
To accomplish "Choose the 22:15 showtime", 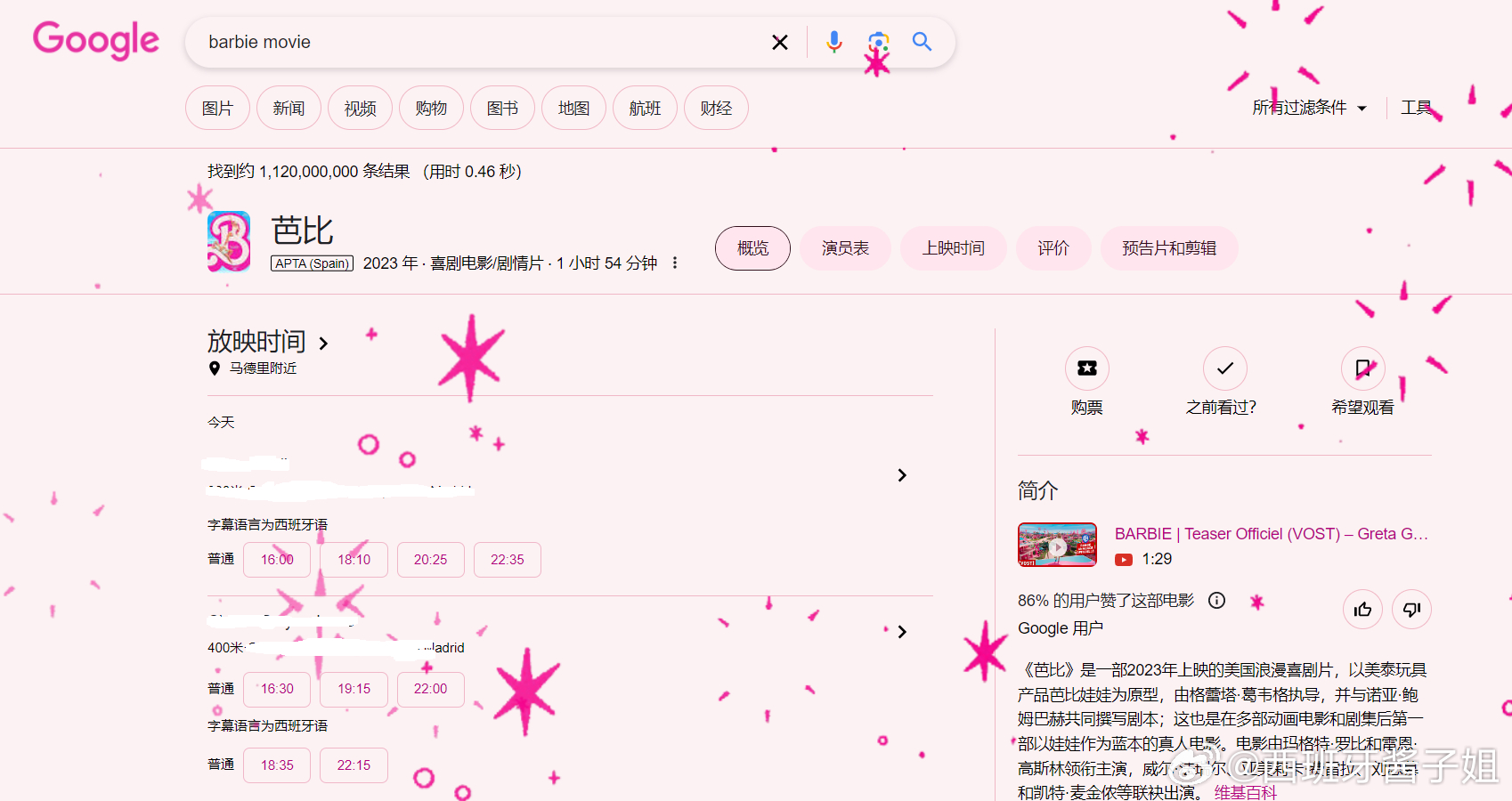I will [354, 765].
